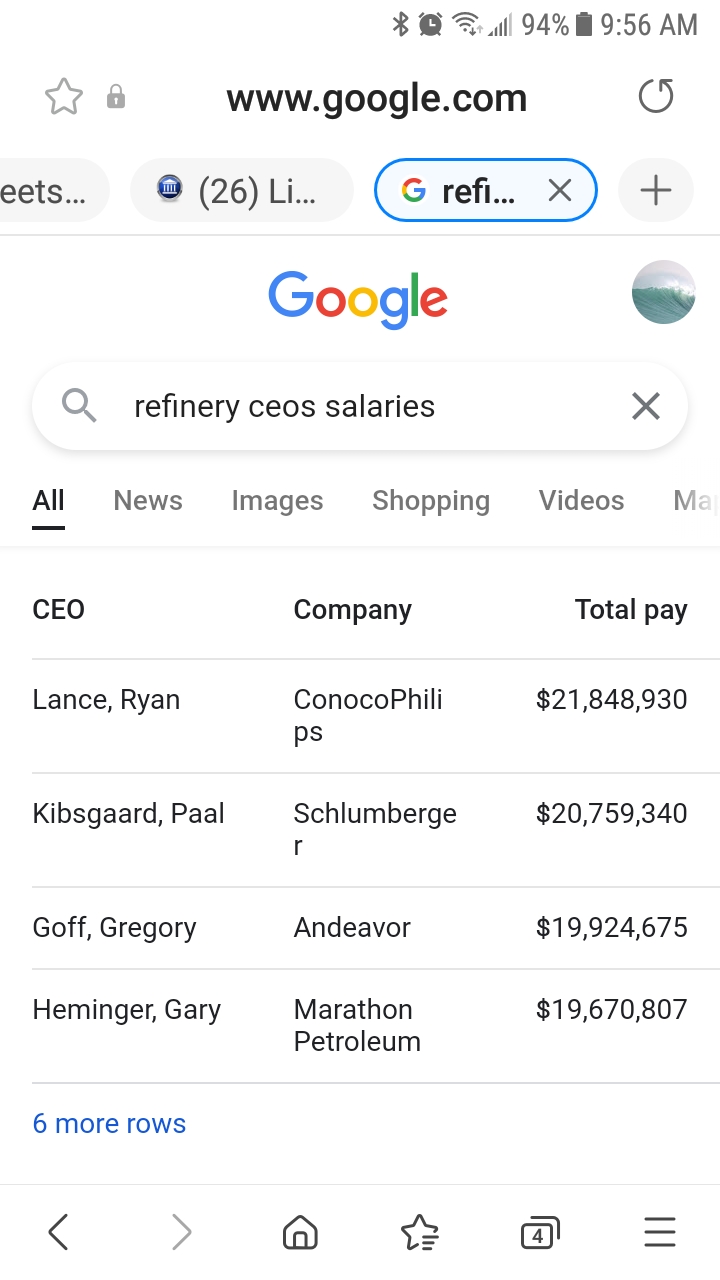
Task: Reload the page with refresh icon
Action: 656,97
